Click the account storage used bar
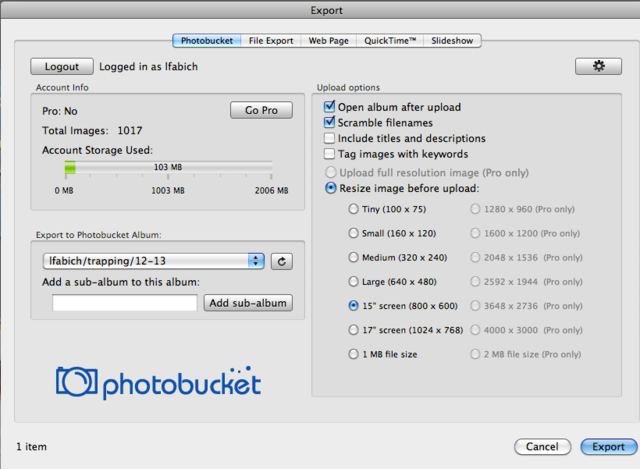The image size is (640, 469). (168, 167)
